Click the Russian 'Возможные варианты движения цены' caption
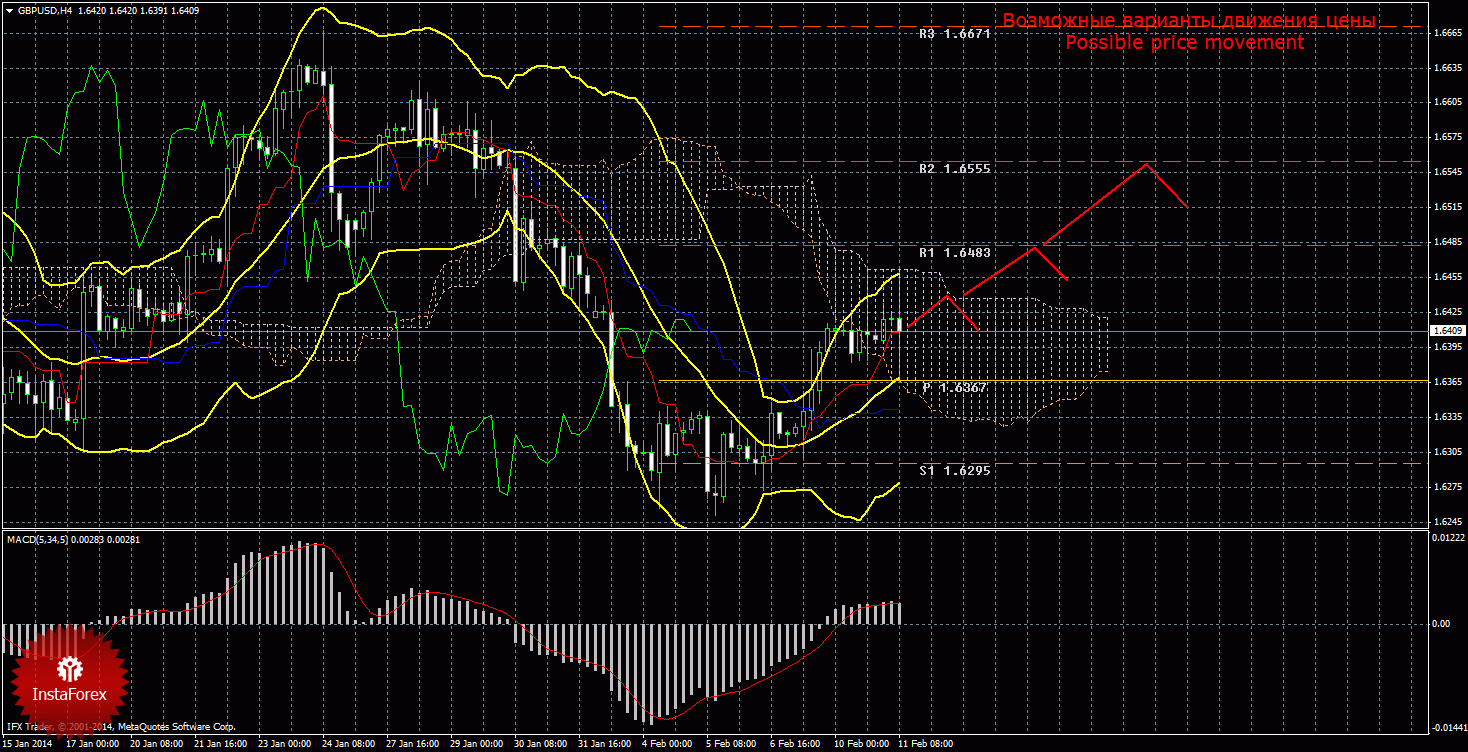This screenshot has width=1468, height=752. click(1189, 21)
